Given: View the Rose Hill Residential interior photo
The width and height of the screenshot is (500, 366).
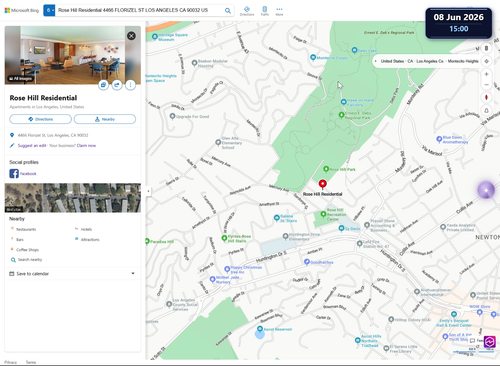Looking at the screenshot, I should (x=73, y=55).
